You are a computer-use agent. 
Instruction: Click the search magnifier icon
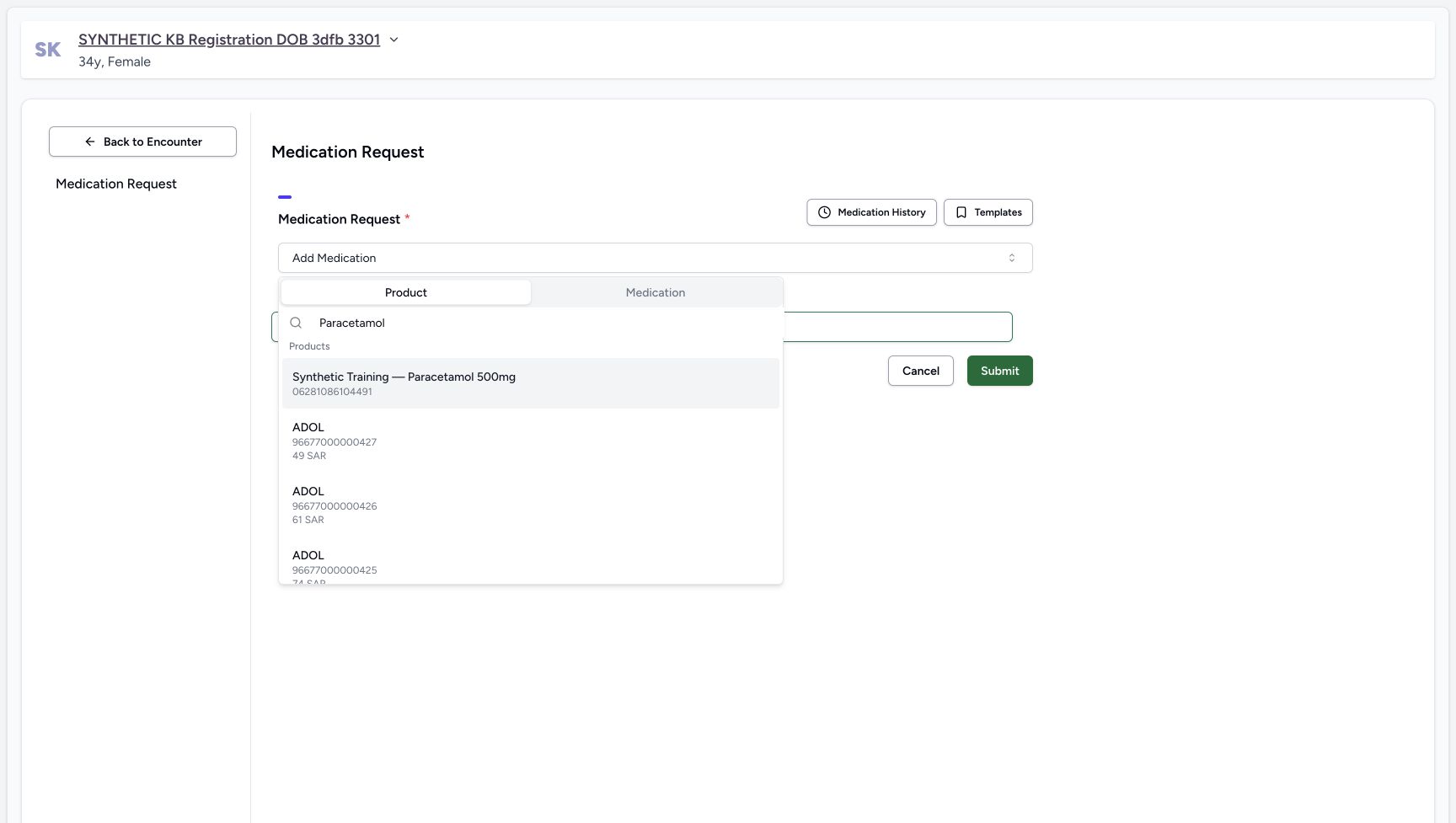[x=296, y=323]
